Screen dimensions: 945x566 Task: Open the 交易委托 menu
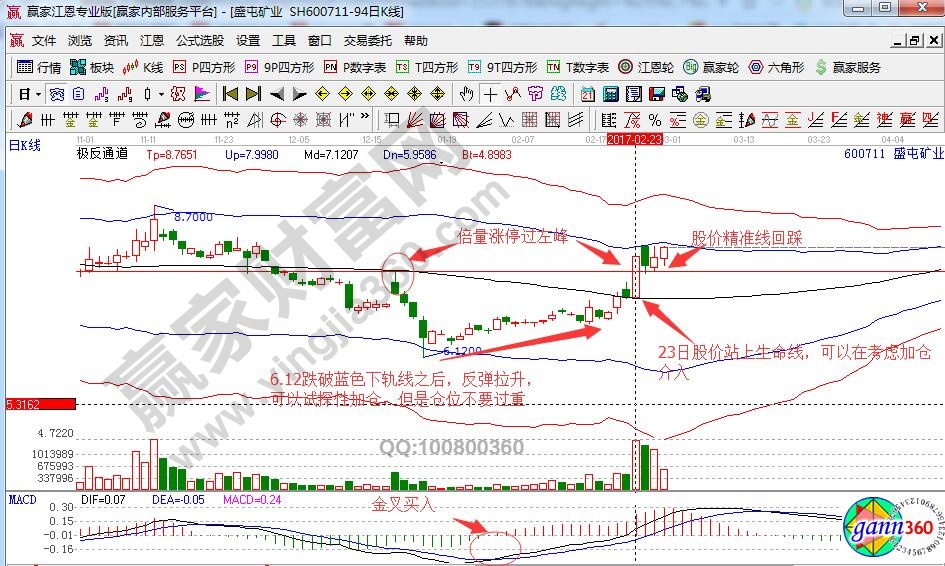pos(368,41)
